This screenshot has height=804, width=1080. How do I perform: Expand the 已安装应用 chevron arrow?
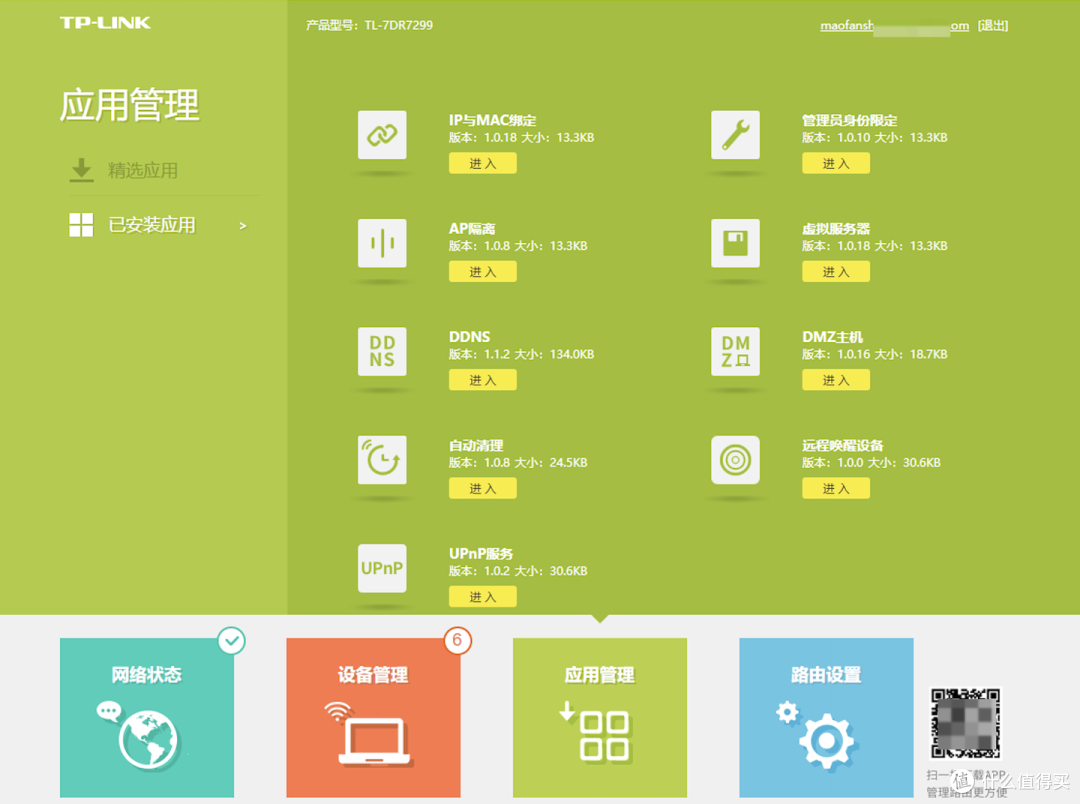242,225
